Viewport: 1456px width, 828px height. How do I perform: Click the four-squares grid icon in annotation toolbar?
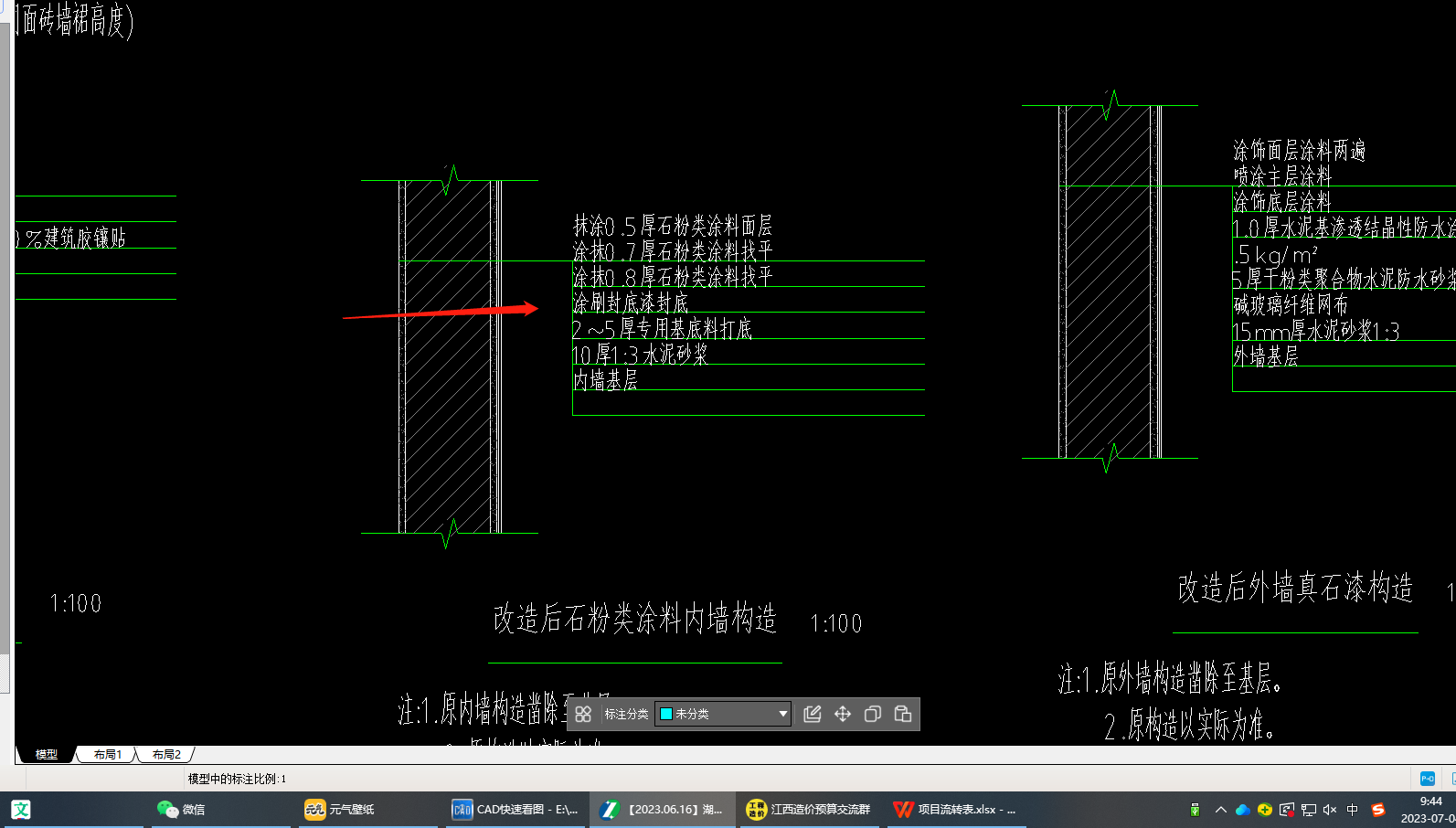tap(583, 714)
